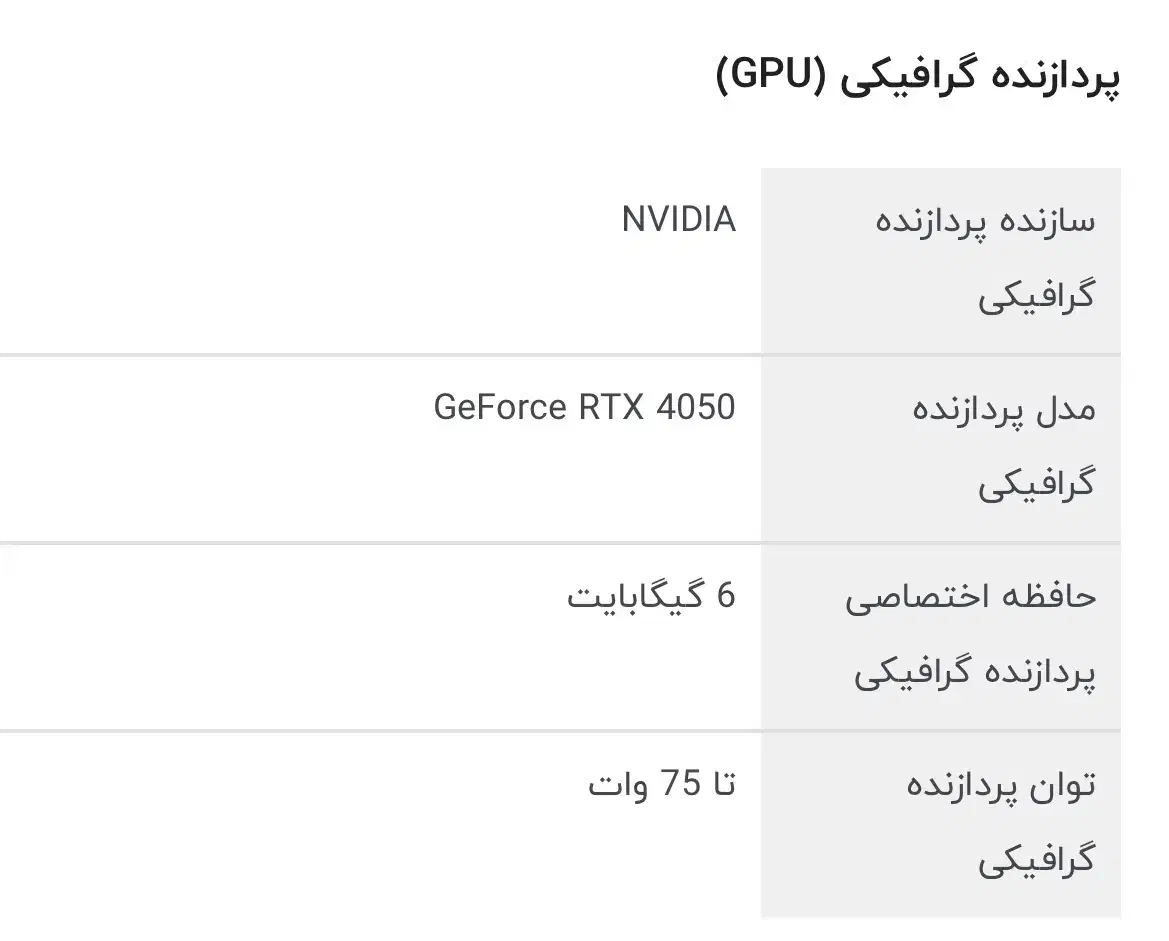Click گرافیکی below توان پردازنده label

[x=1036, y=860]
